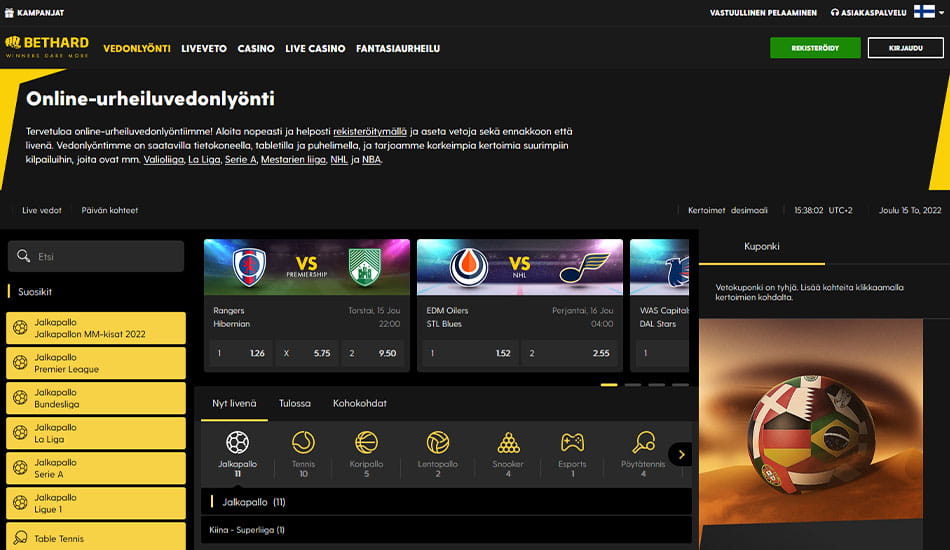Change Kertoimet desimaali odds format
This screenshot has width=950, height=550.
tap(728, 210)
